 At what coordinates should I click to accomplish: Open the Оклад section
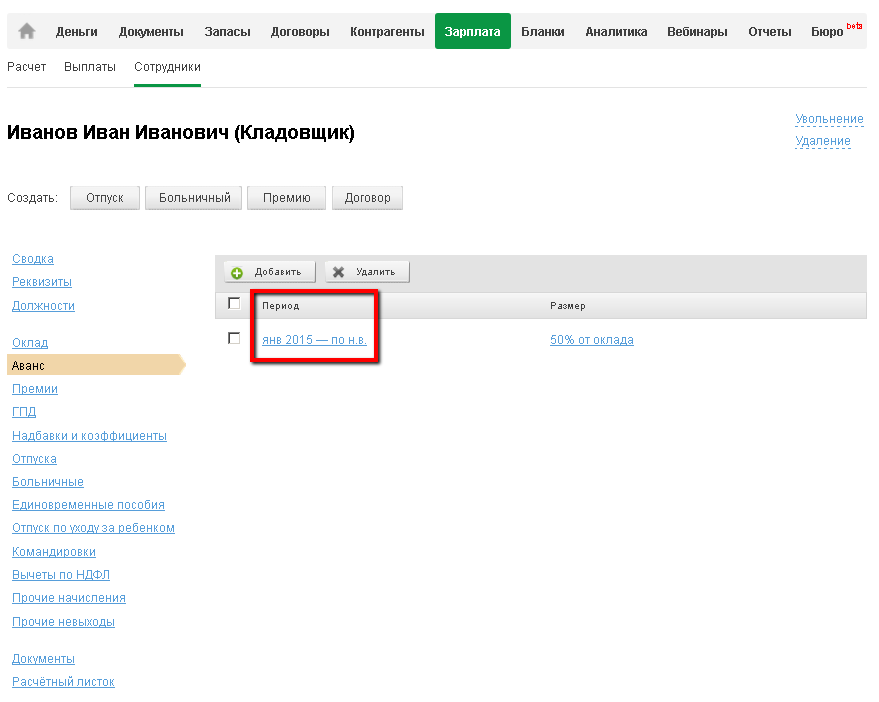30,343
